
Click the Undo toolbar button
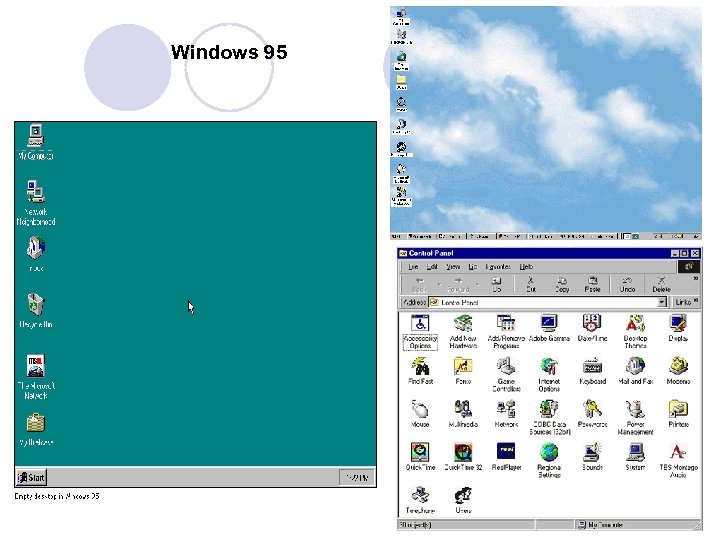pyautogui.click(x=627, y=285)
